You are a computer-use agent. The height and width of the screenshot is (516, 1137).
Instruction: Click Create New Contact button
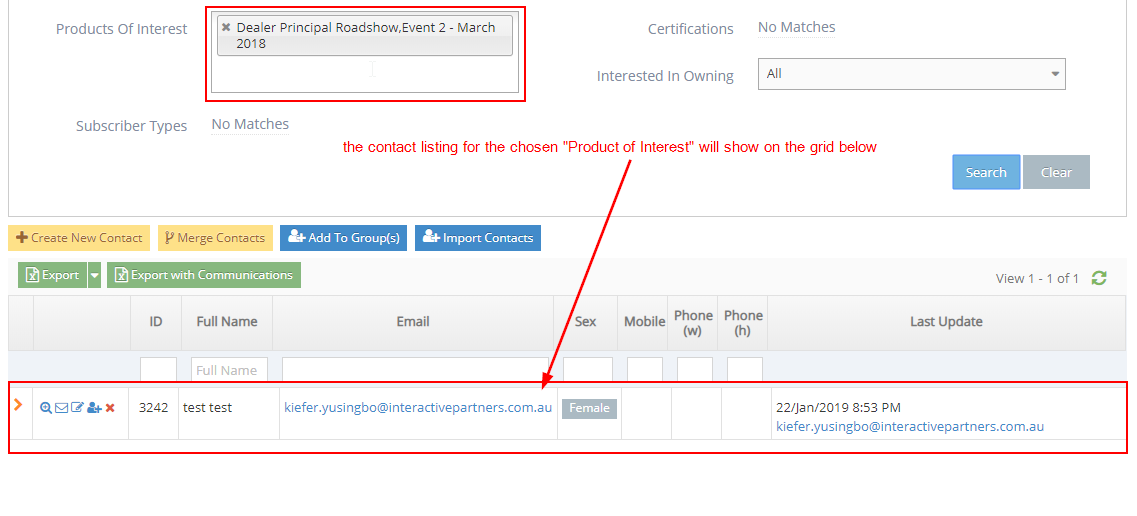click(79, 238)
